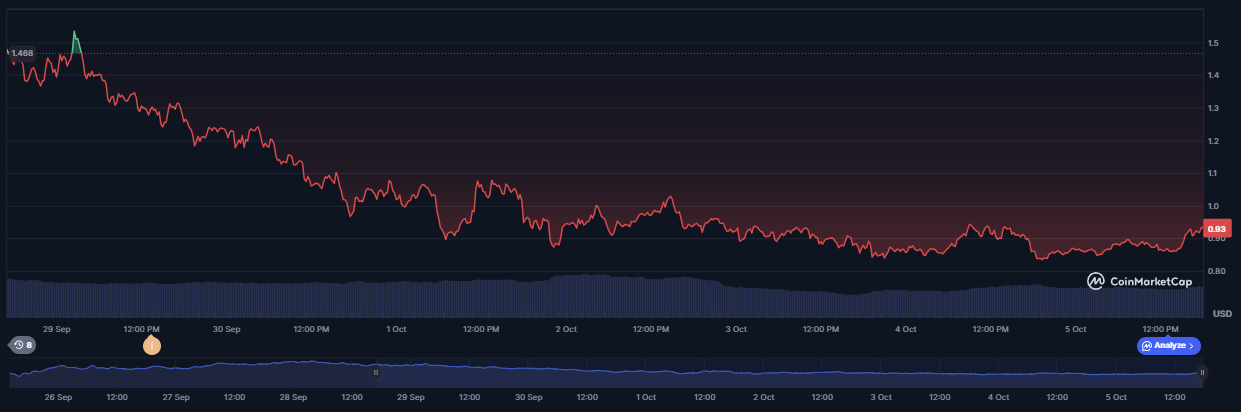Image resolution: width=1241 pixels, height=412 pixels.
Task: Click the logo icon inside Analyze button
Action: (1147, 345)
